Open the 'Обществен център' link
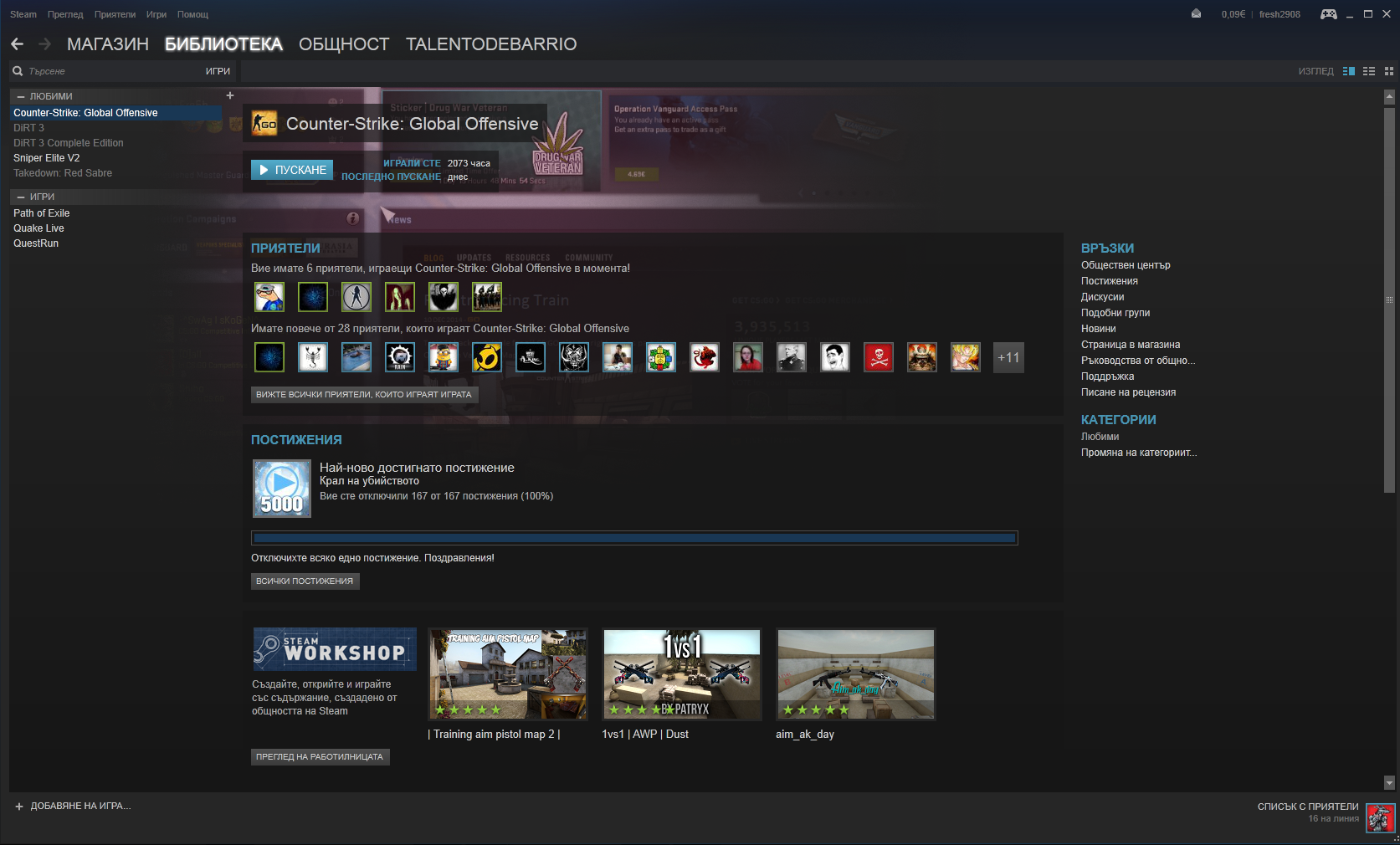1400x845 pixels. point(1126,265)
